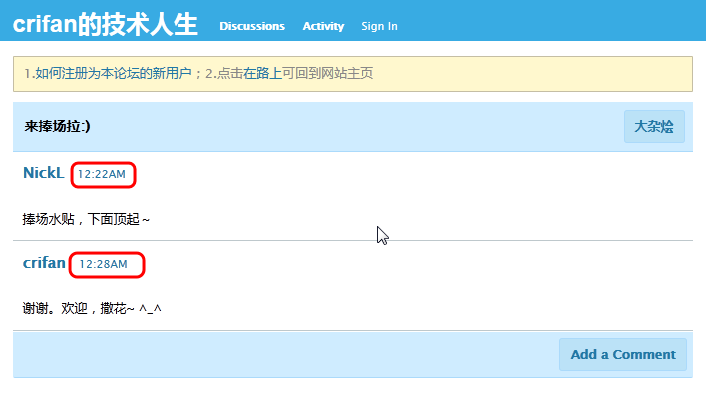Select the reply text 谢谢。欢迎，撒花~ ^_^

tap(92, 308)
